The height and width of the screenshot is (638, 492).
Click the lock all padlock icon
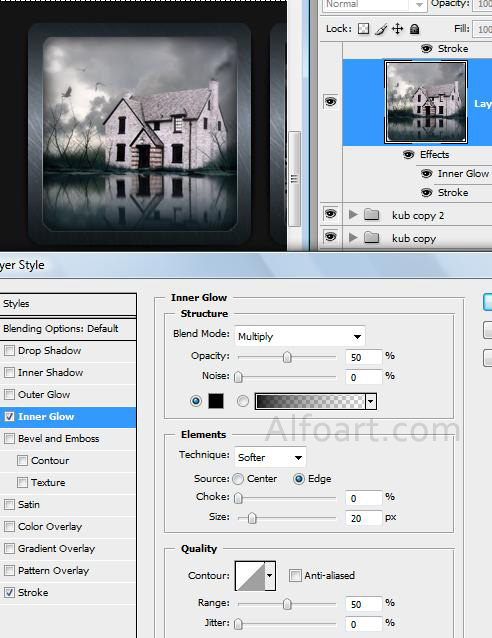414,29
